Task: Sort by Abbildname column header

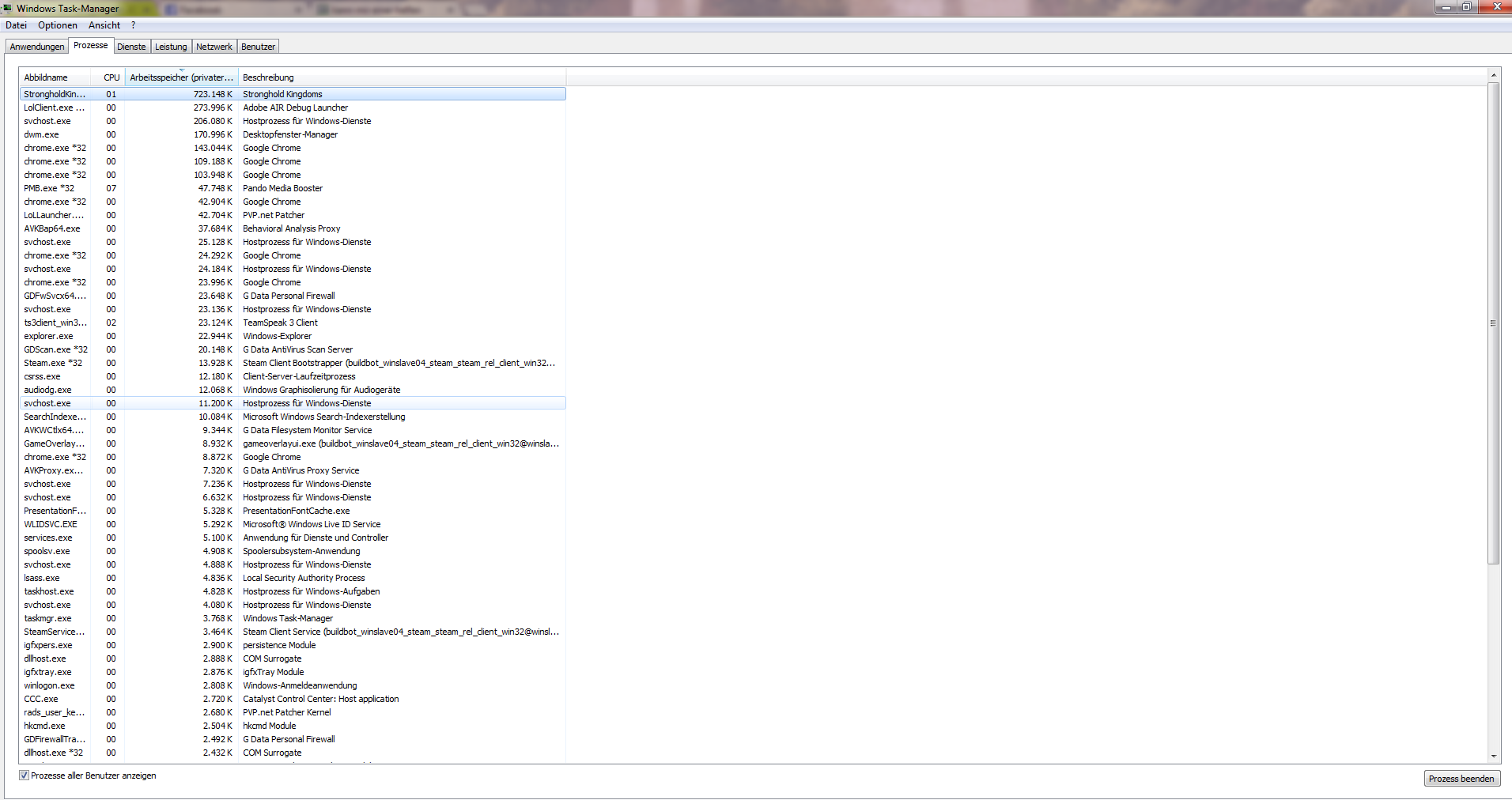Action: 55,77
